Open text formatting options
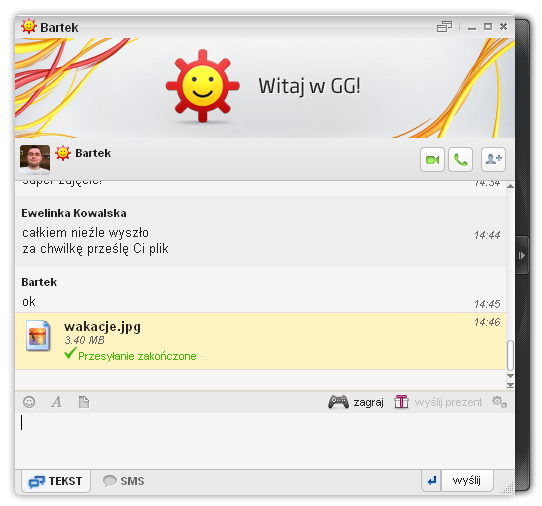Image resolution: width=542 pixels, height=506 pixels. pyautogui.click(x=57, y=402)
